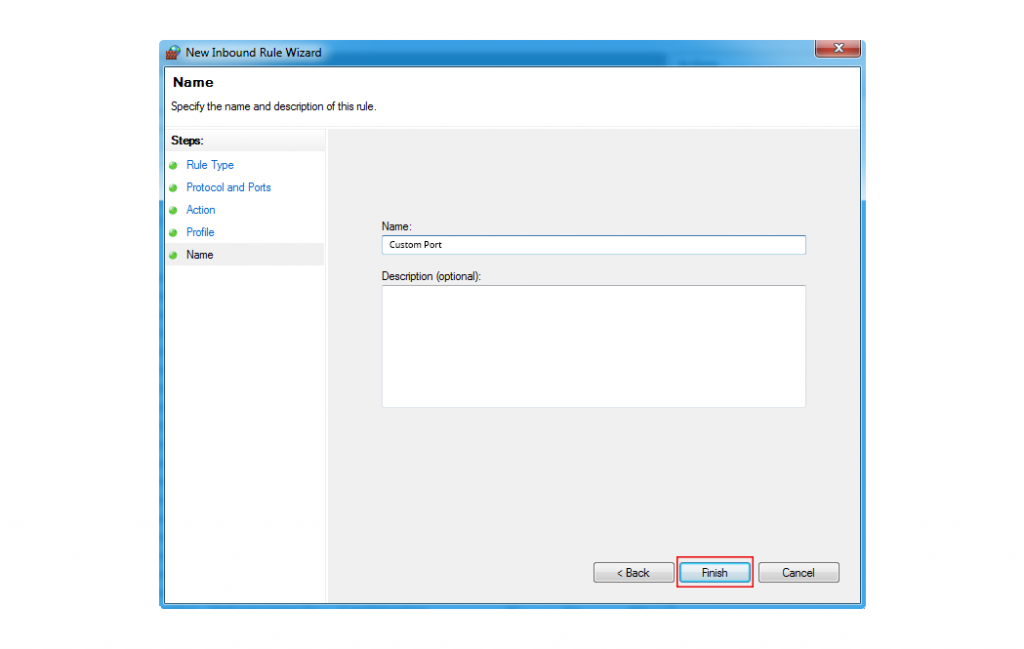Click the Back button

633,572
